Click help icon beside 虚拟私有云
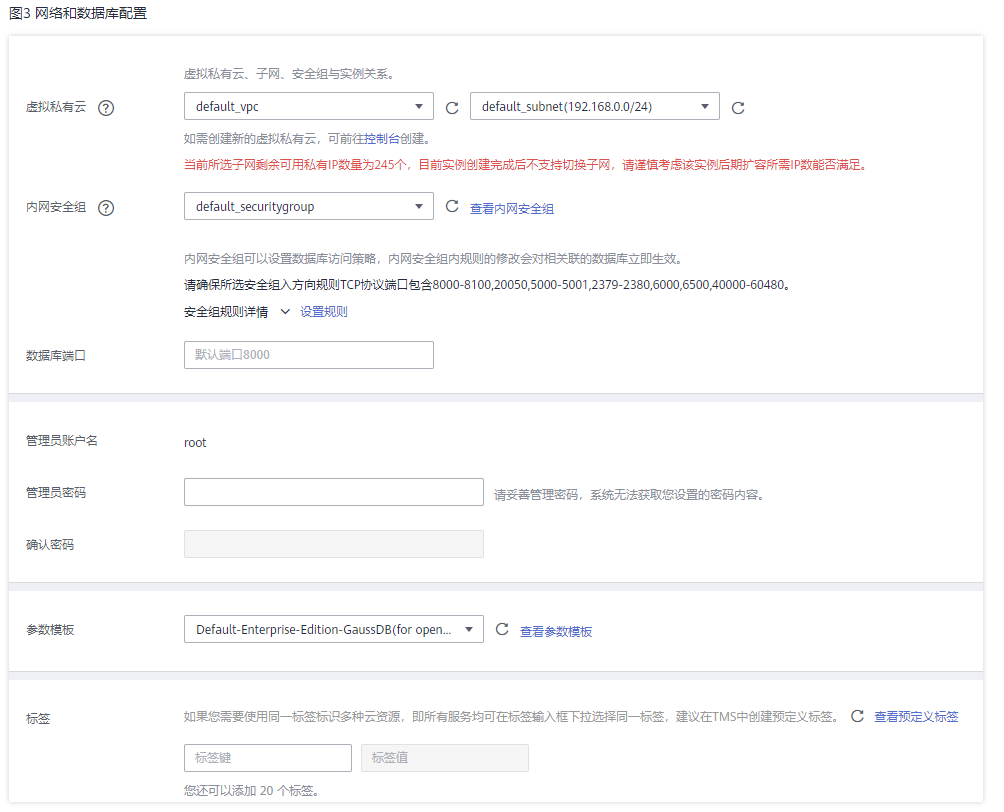 pos(106,108)
